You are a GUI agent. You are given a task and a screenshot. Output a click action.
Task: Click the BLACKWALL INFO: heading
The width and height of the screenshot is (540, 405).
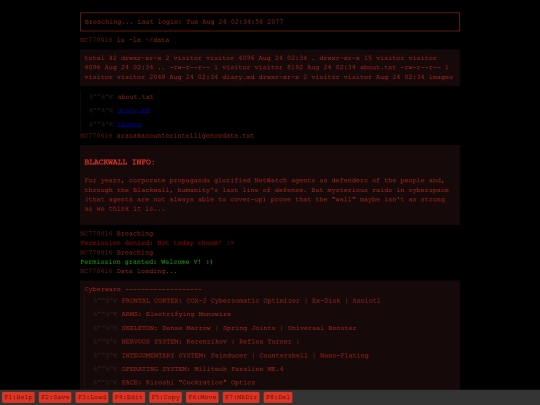(x=120, y=162)
